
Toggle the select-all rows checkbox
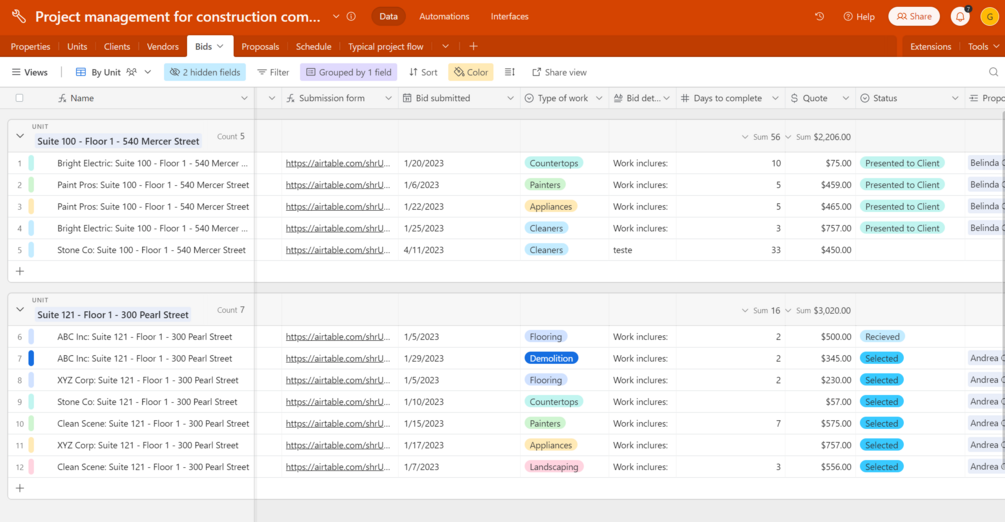tap(19, 98)
